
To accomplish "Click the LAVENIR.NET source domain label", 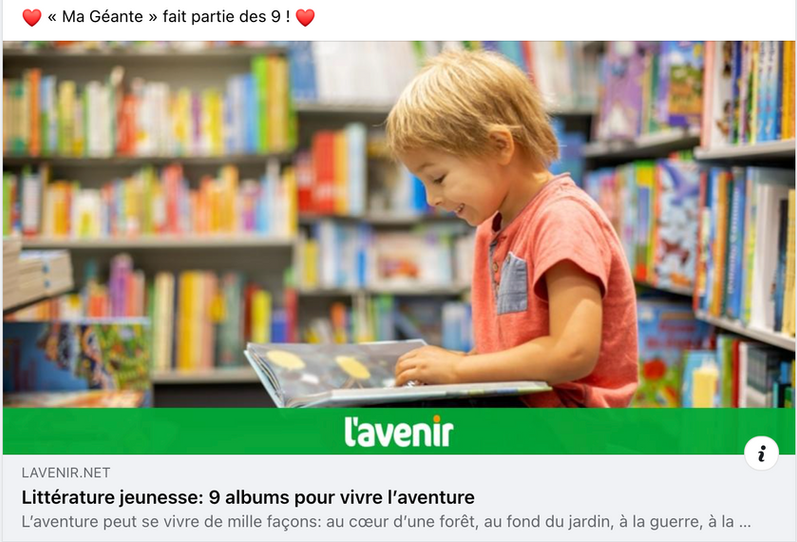I will click(x=66, y=473).
